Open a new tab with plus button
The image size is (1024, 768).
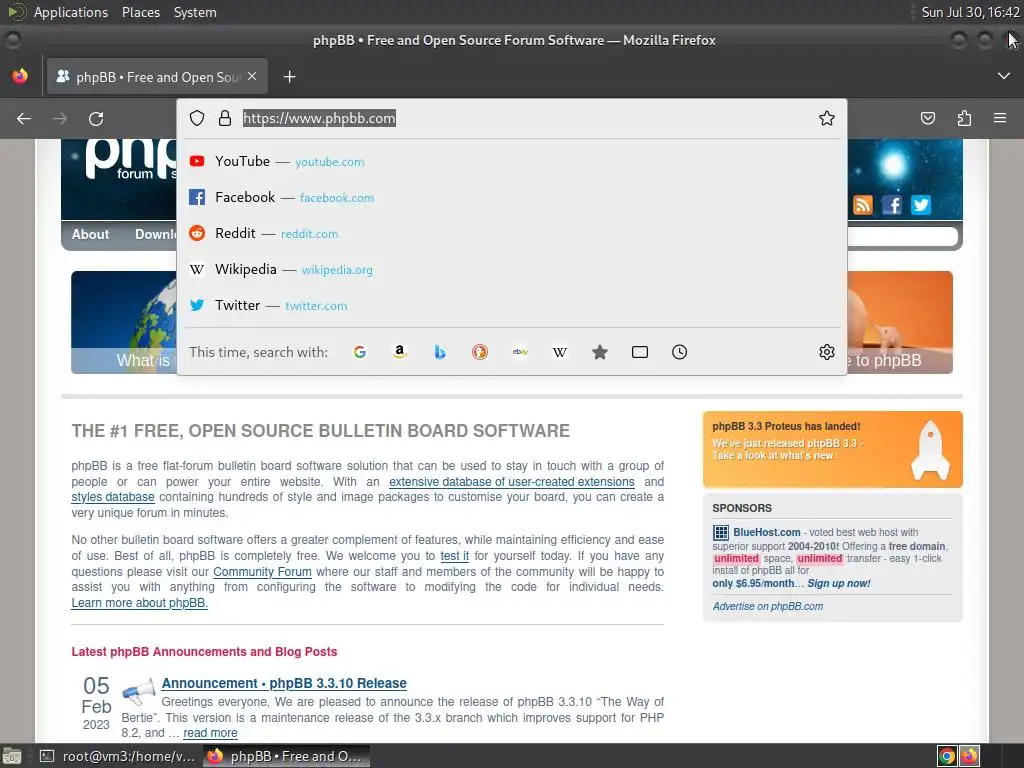pos(289,77)
